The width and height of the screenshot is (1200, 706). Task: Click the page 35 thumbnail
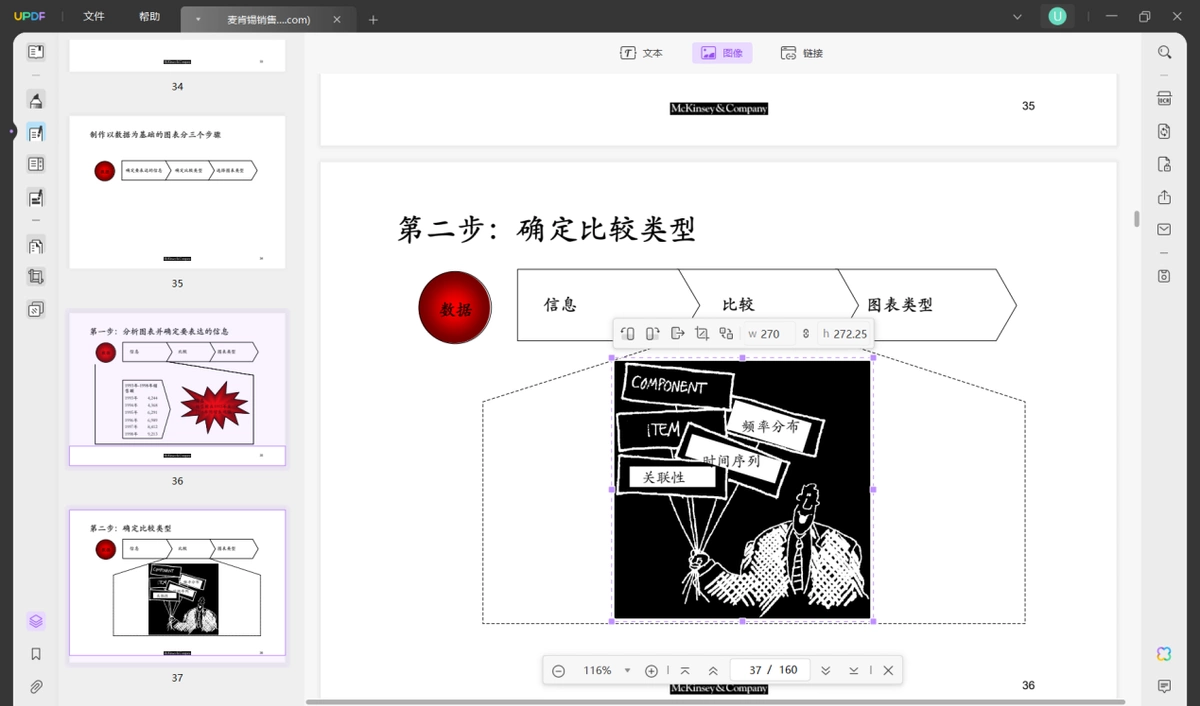click(177, 192)
